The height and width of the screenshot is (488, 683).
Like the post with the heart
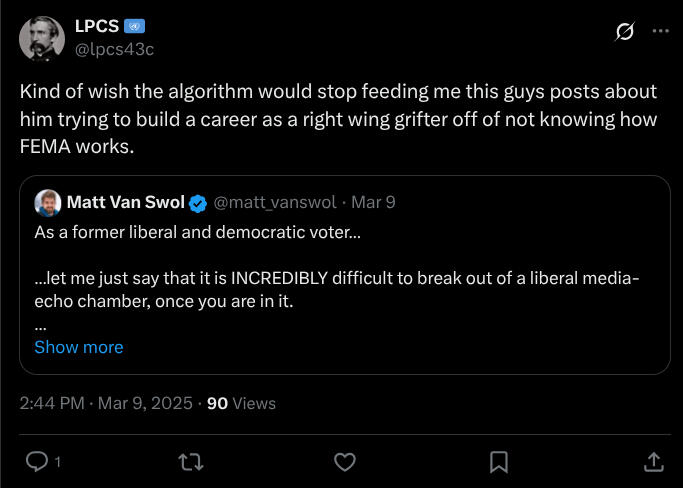coord(344,461)
